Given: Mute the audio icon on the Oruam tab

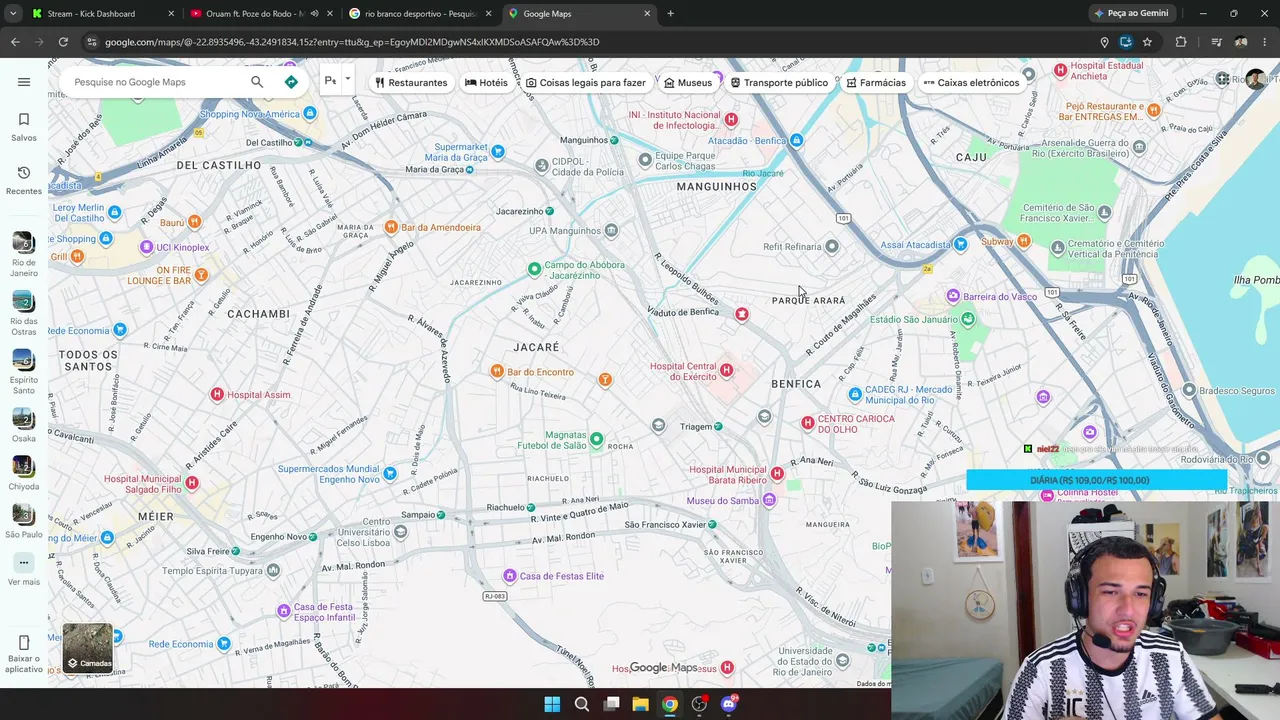Looking at the screenshot, I should (x=314, y=14).
